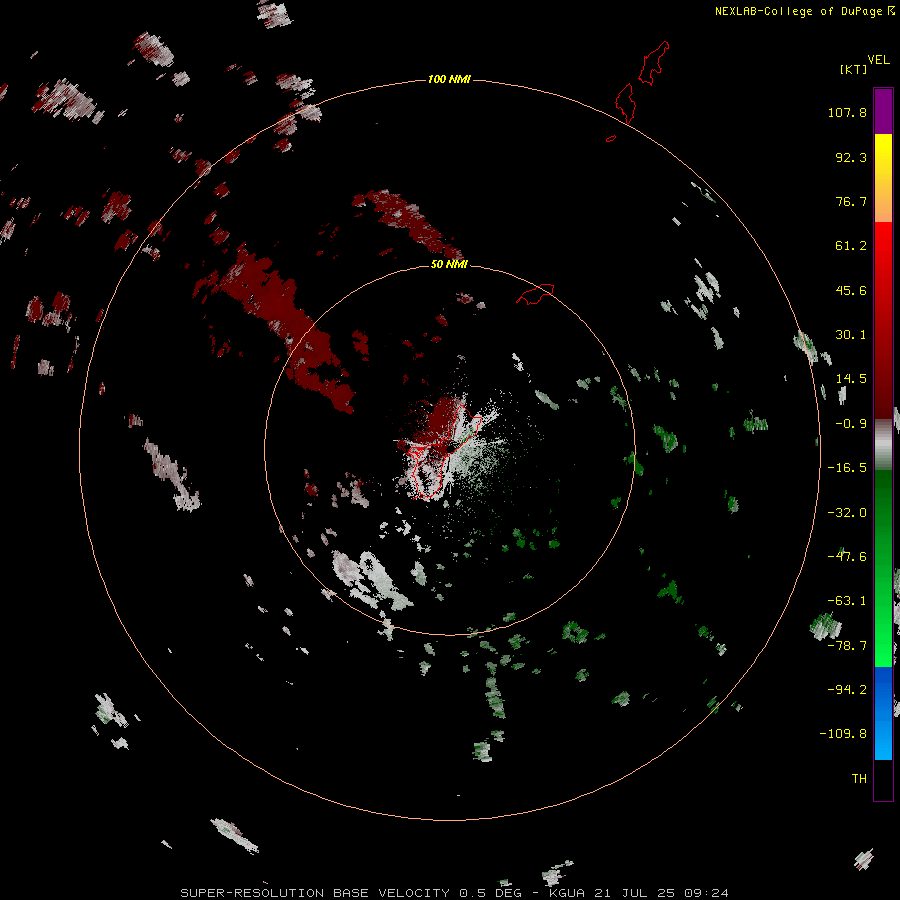
Task: Click the -47.6 legend value
Action: (x=847, y=557)
